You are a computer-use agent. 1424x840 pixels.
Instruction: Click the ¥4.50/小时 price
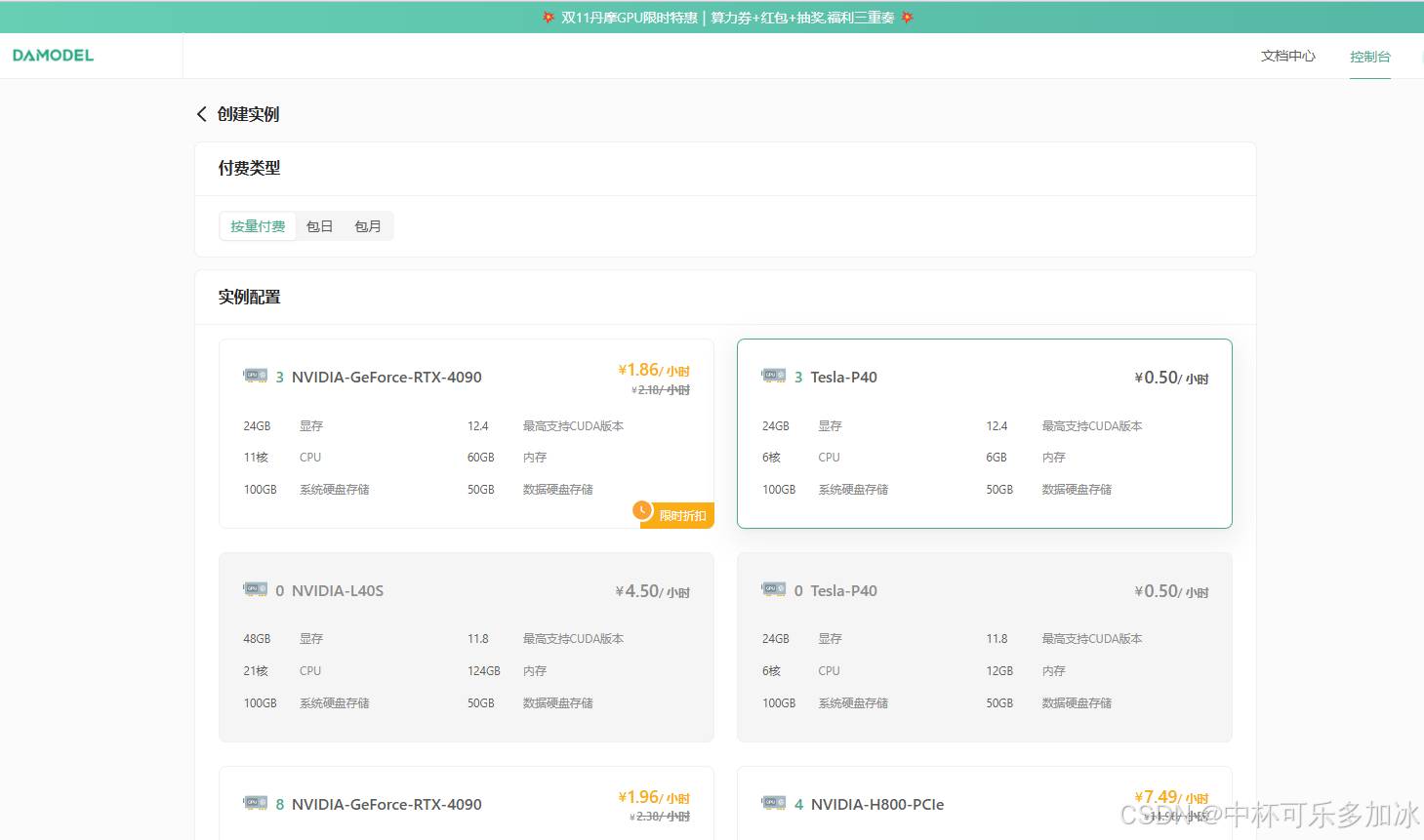652,591
